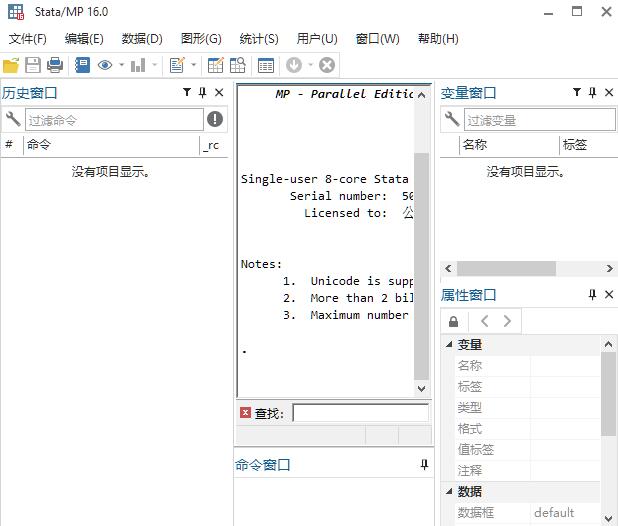
Task: Click the 变量窗口 scroll right arrow
Action: click(610, 268)
